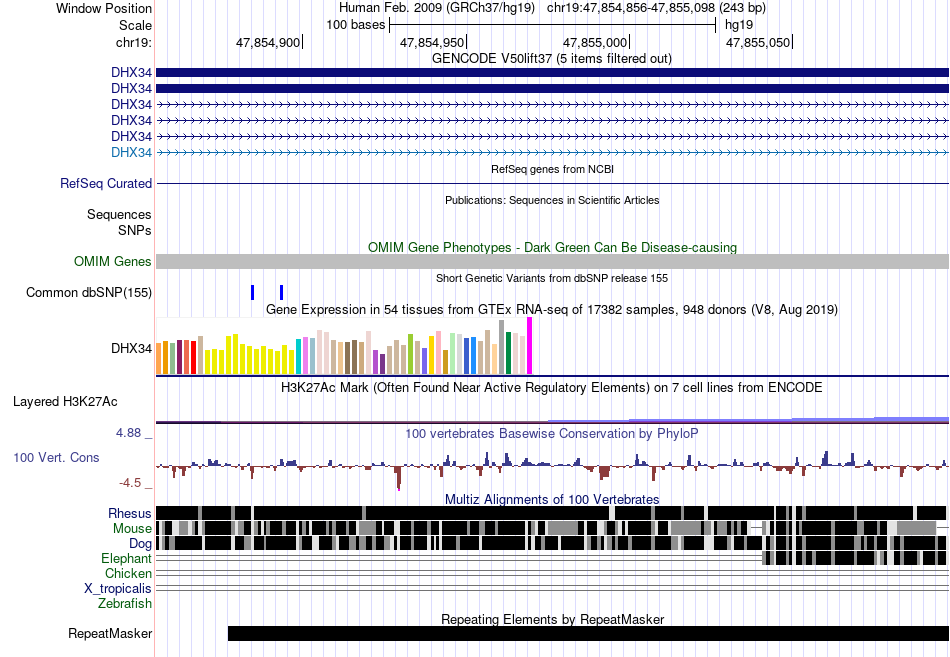
Task: Click the chr19: ruler label
Action: click(133, 42)
